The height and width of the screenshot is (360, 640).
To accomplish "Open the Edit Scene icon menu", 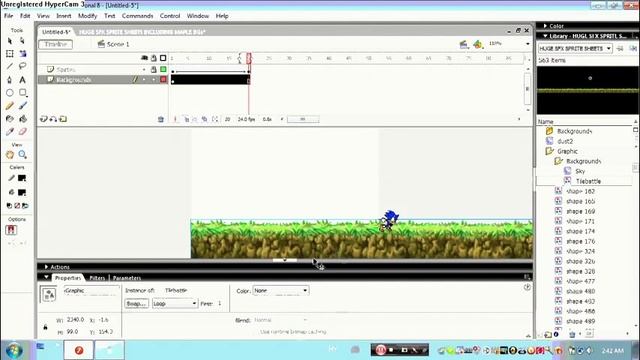I will (x=464, y=44).
